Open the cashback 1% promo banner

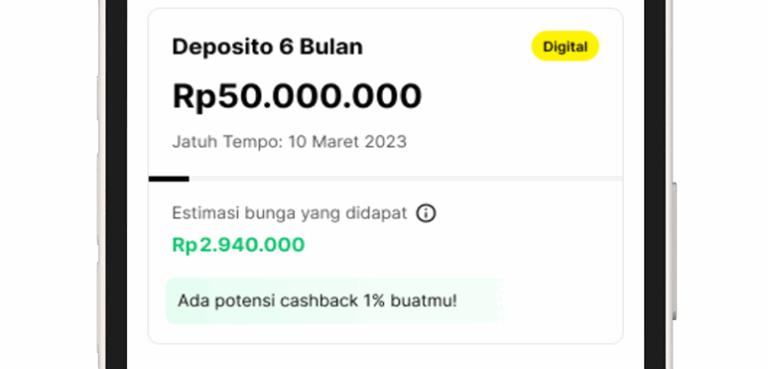tap(336, 301)
